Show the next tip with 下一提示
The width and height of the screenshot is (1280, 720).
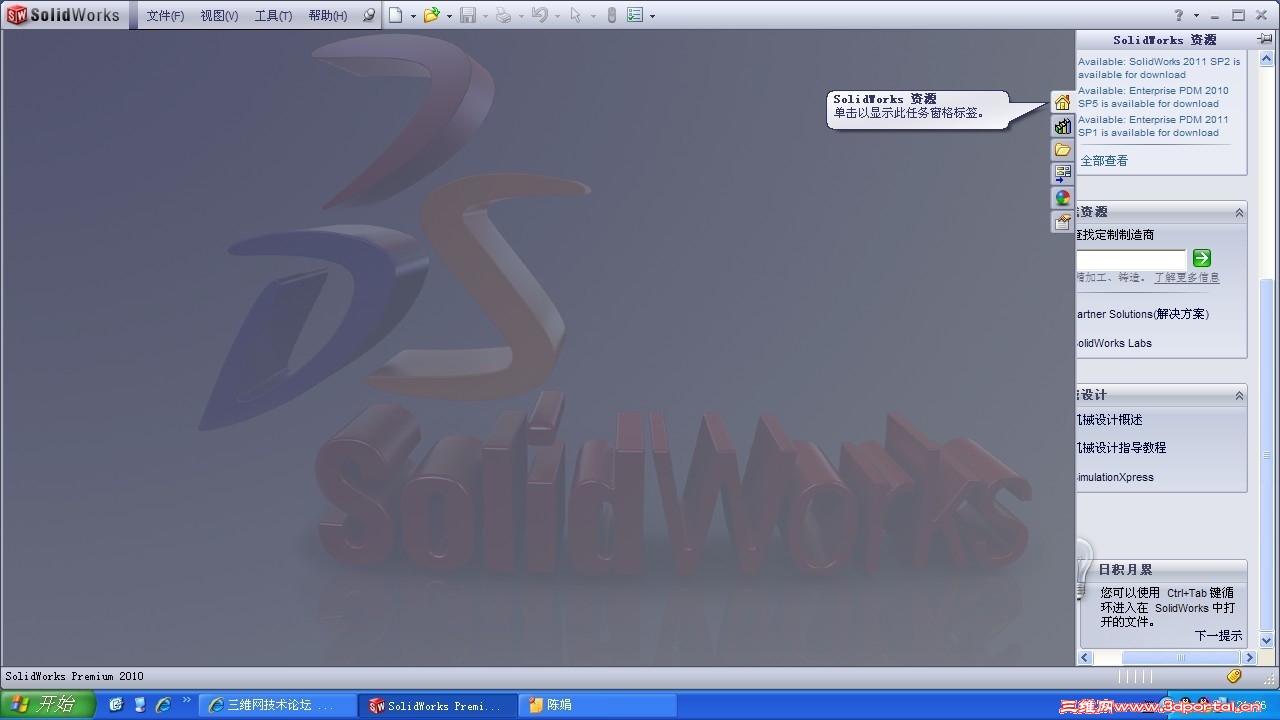coord(1218,636)
